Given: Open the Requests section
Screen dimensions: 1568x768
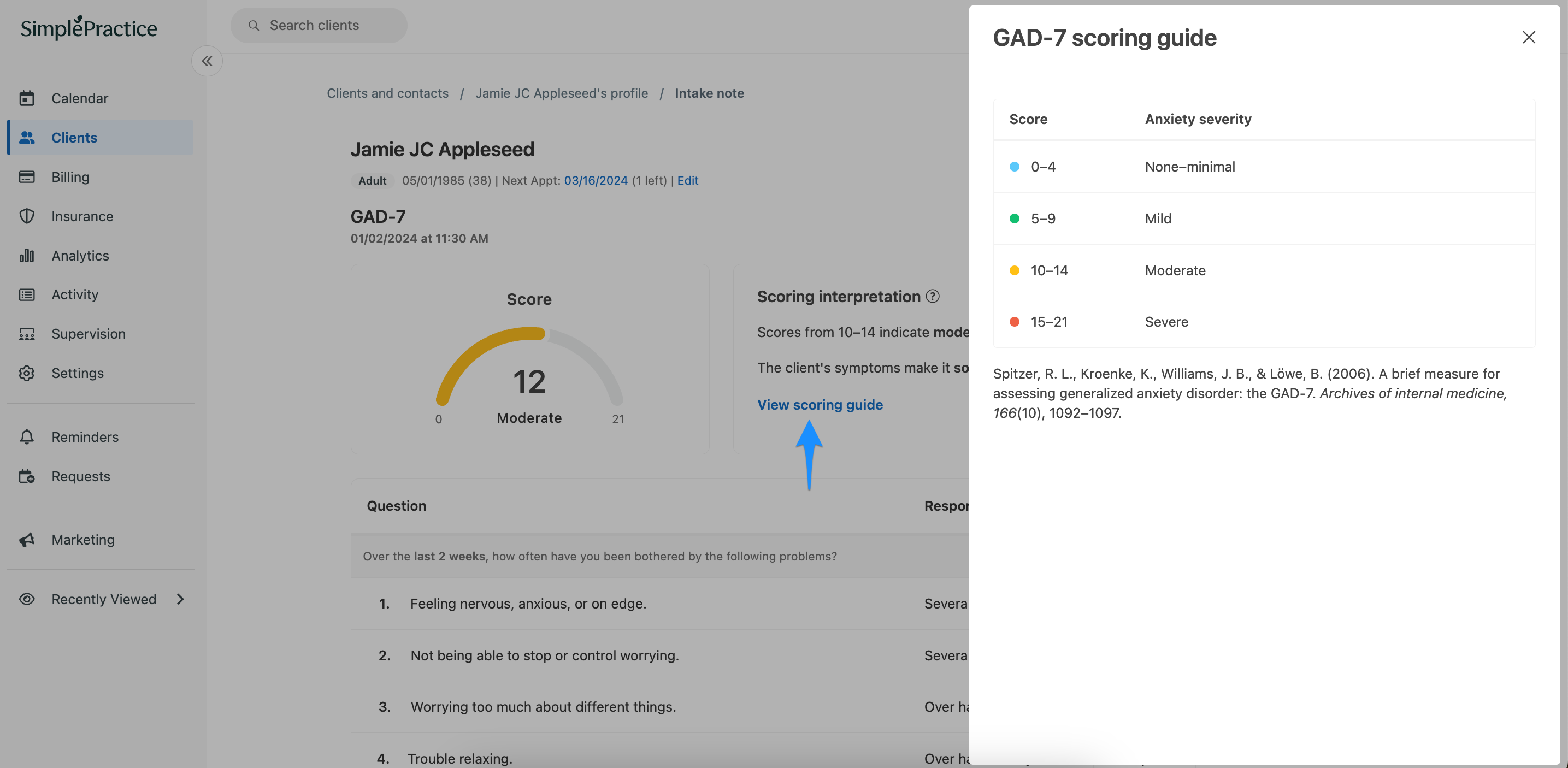Looking at the screenshot, I should tap(101, 476).
